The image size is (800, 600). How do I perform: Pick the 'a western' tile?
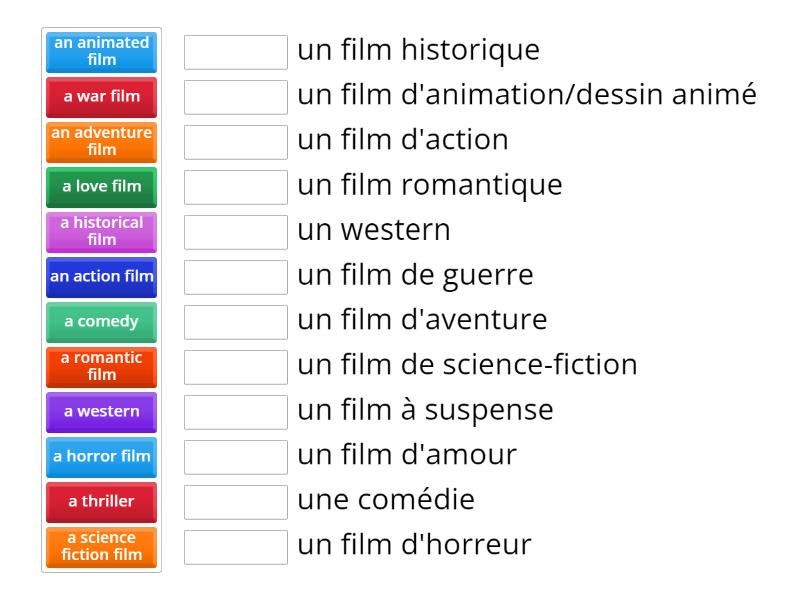pos(100,412)
